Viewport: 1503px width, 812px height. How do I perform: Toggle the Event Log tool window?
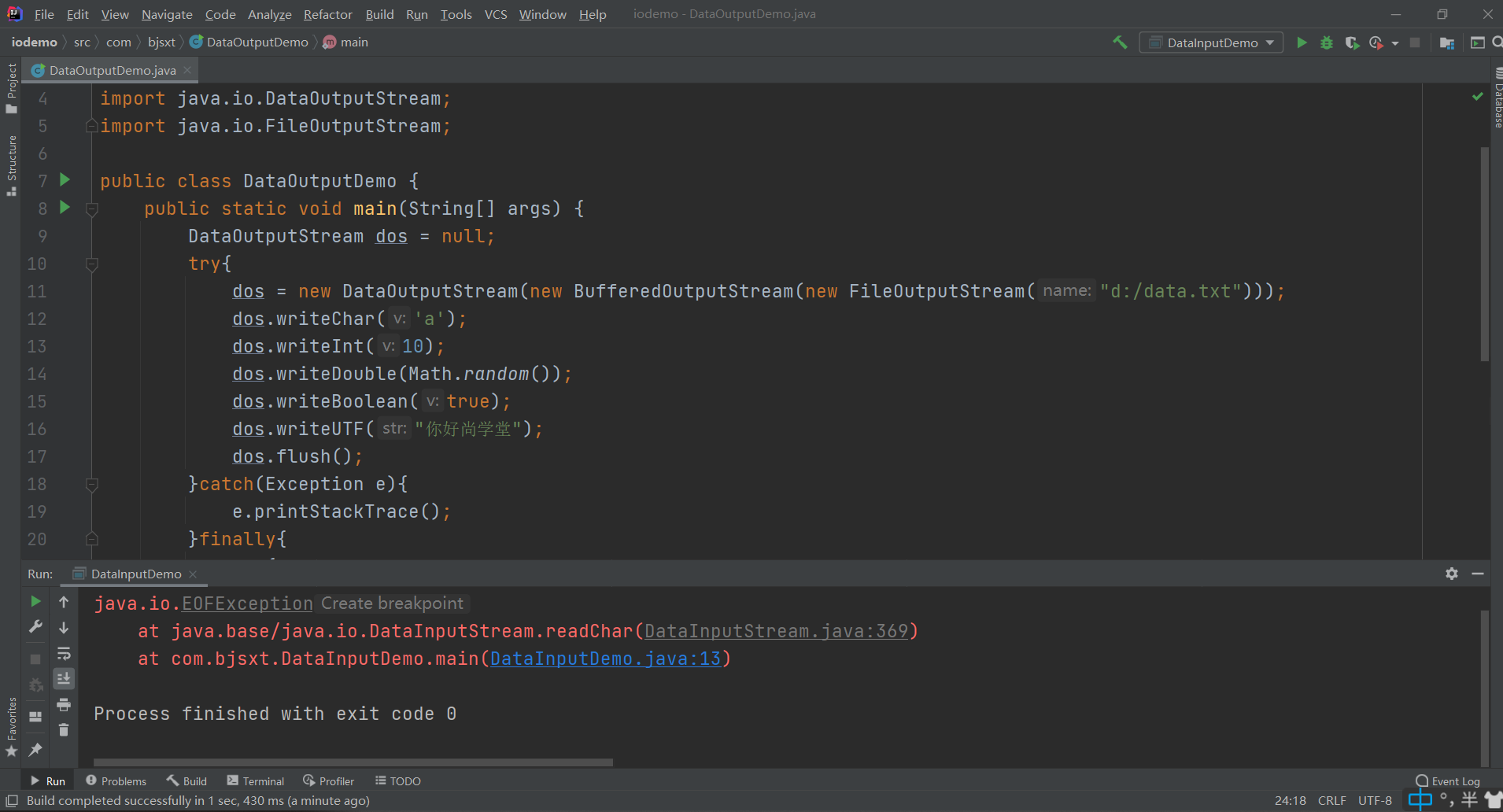[x=1448, y=781]
